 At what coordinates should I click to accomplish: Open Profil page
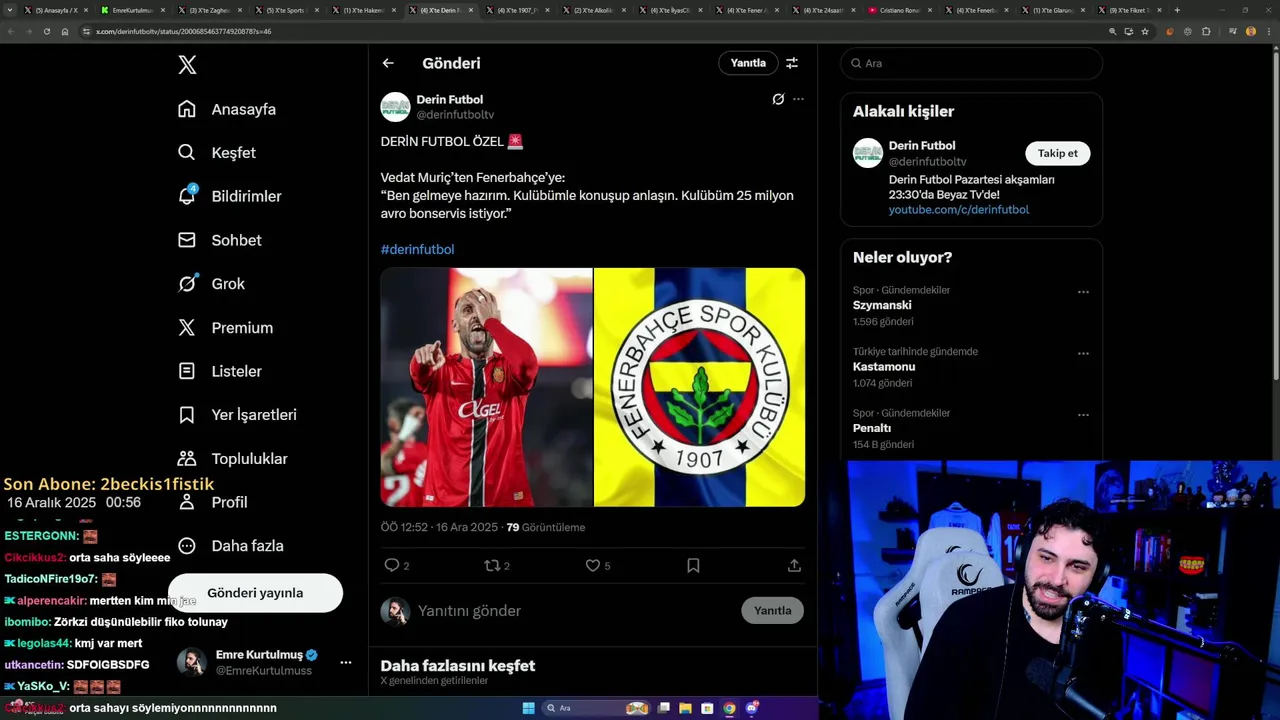[212, 502]
